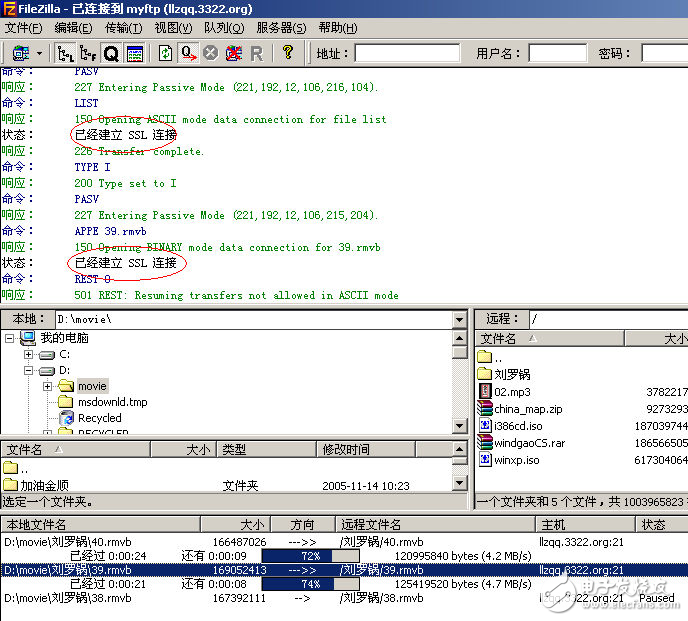The width and height of the screenshot is (688, 621).
Task: Select the i386cd.iso file icon
Action: point(485,425)
